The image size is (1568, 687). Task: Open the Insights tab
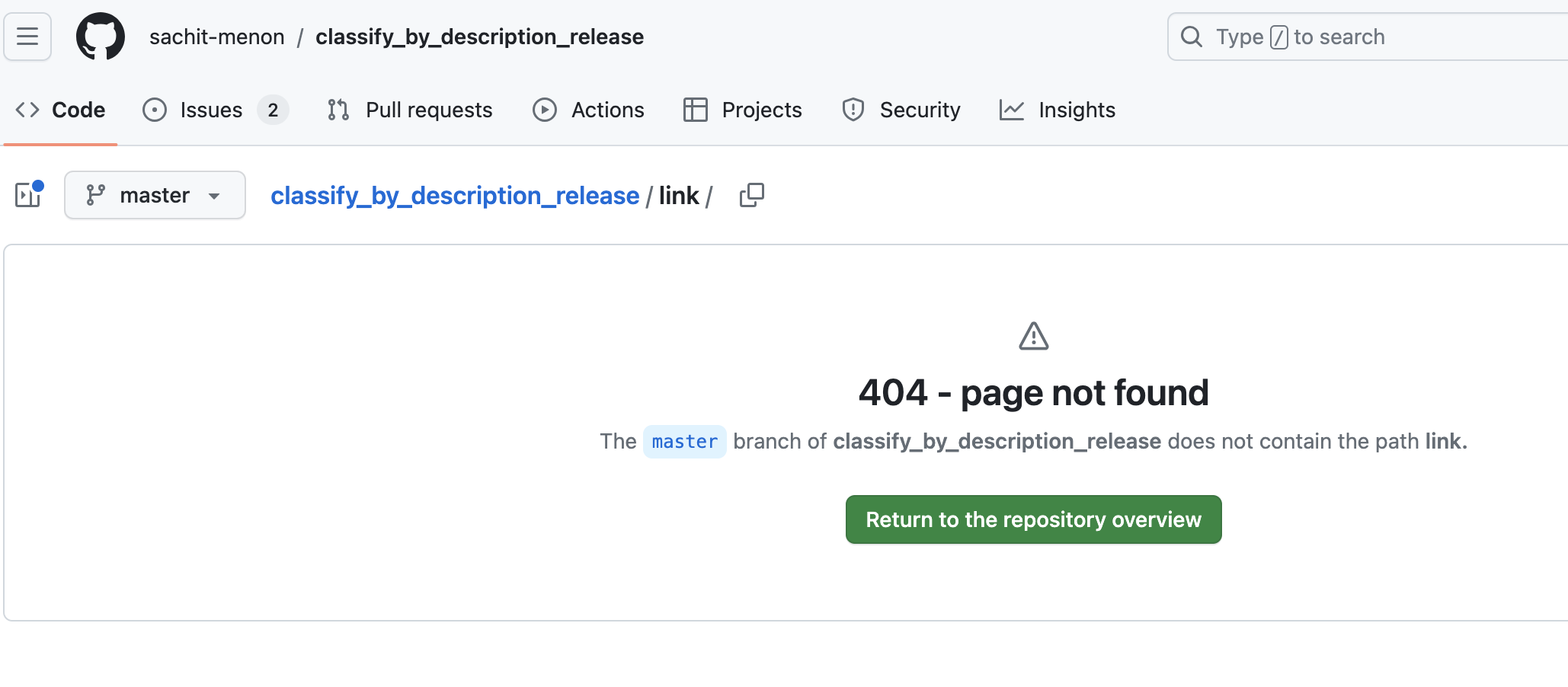point(1076,110)
